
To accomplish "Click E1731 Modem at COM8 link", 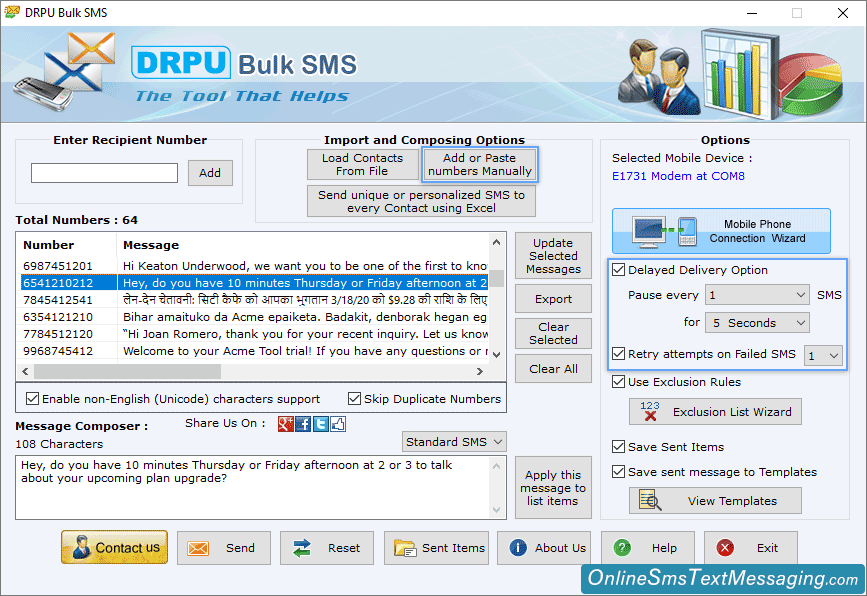I will pyautogui.click(x=678, y=176).
